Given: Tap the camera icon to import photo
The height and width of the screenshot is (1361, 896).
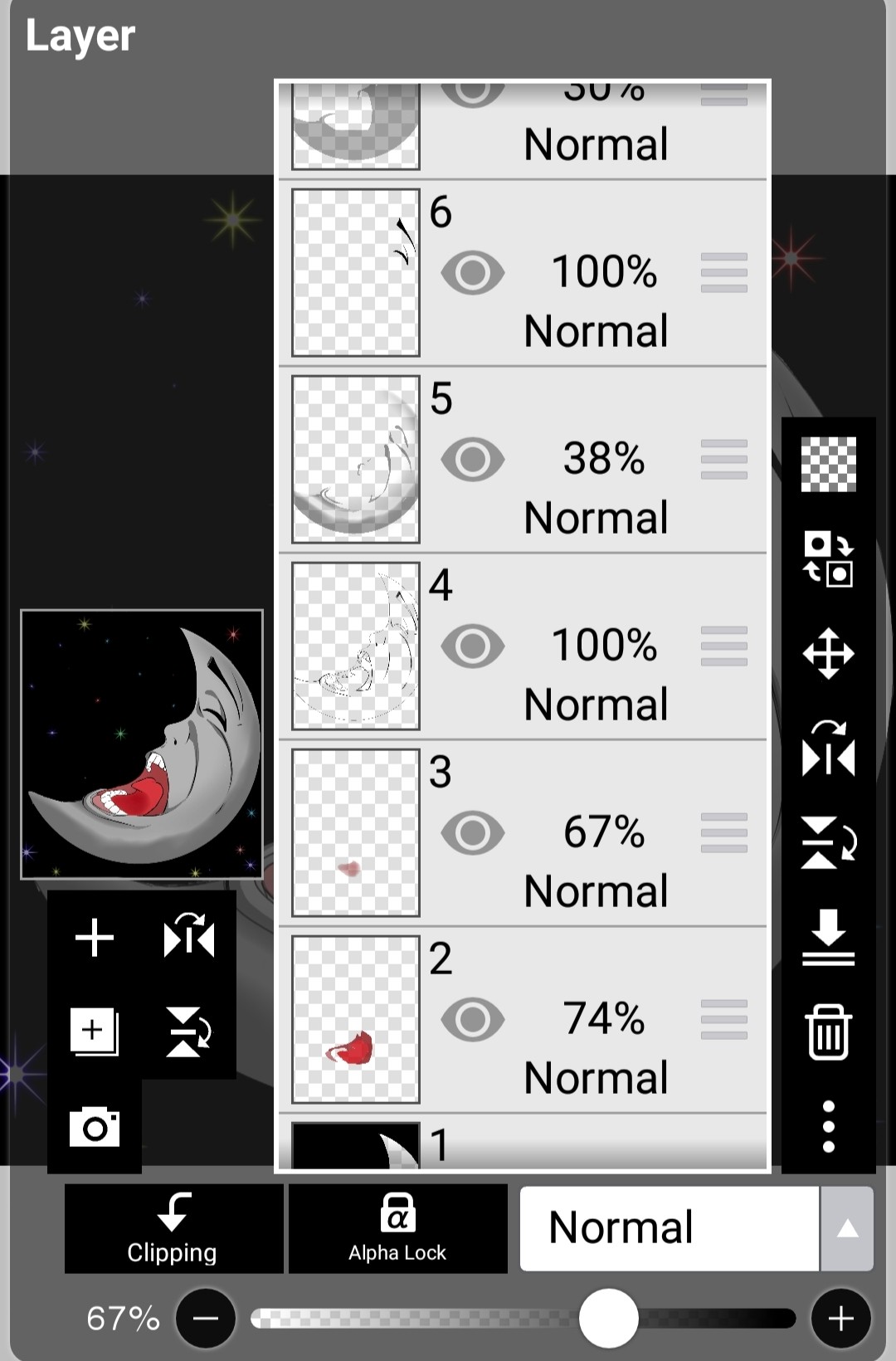Looking at the screenshot, I should coord(95,1126).
